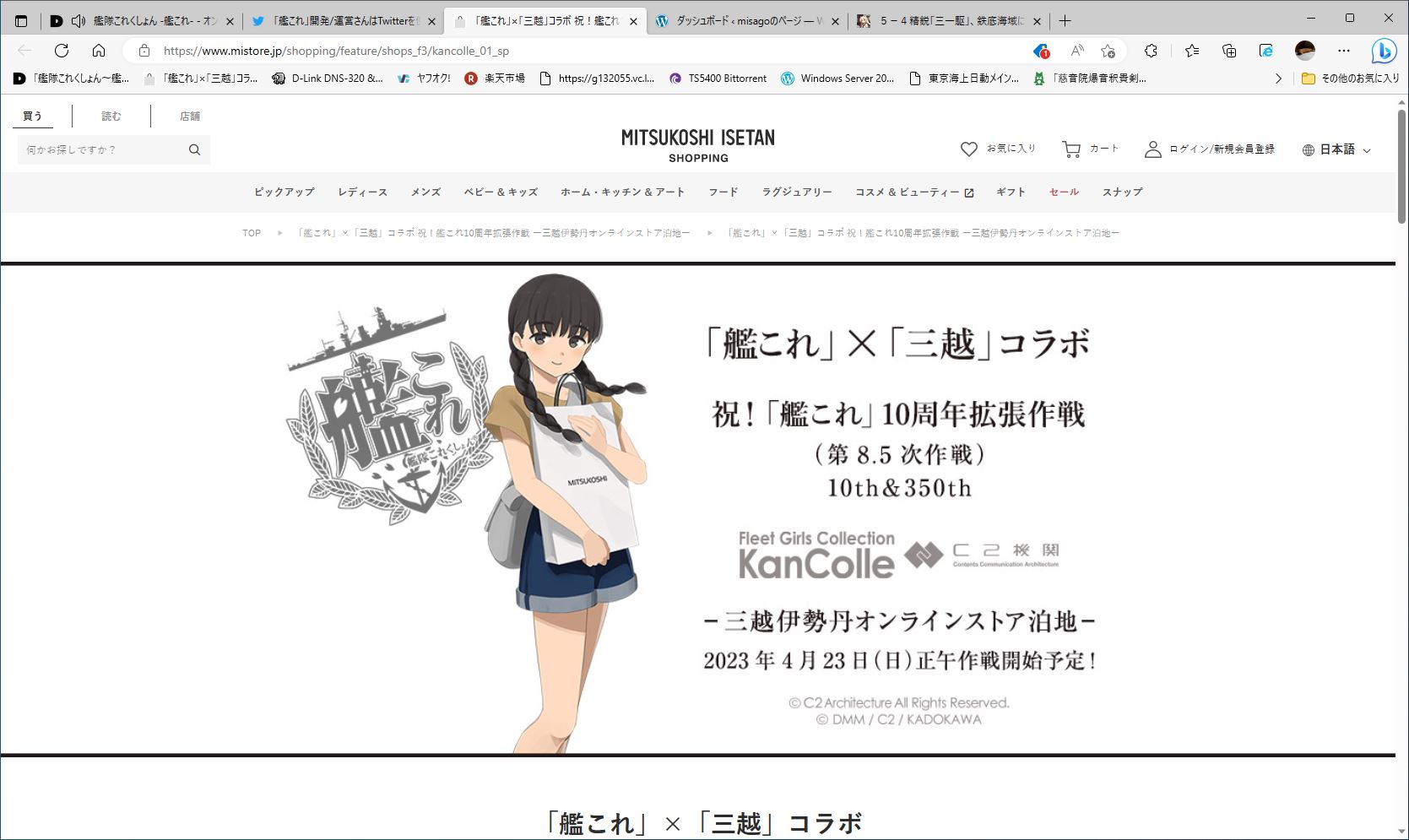Click the site search magnifier icon

(194, 149)
